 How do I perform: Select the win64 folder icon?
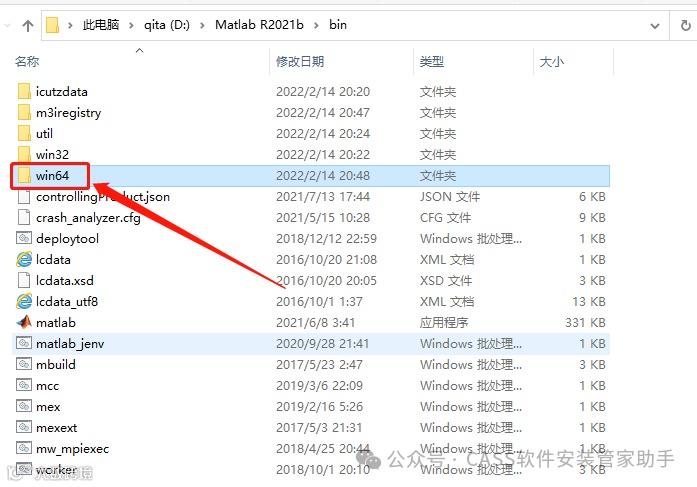[x=24, y=176]
